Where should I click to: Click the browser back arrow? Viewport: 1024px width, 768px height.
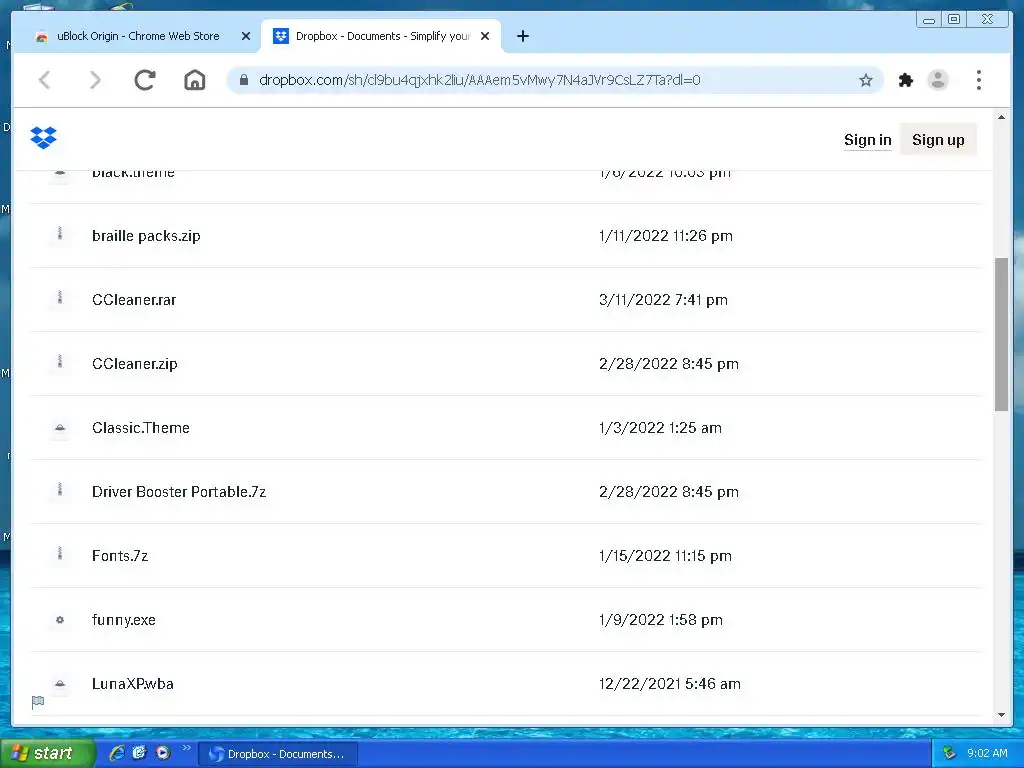tap(45, 80)
